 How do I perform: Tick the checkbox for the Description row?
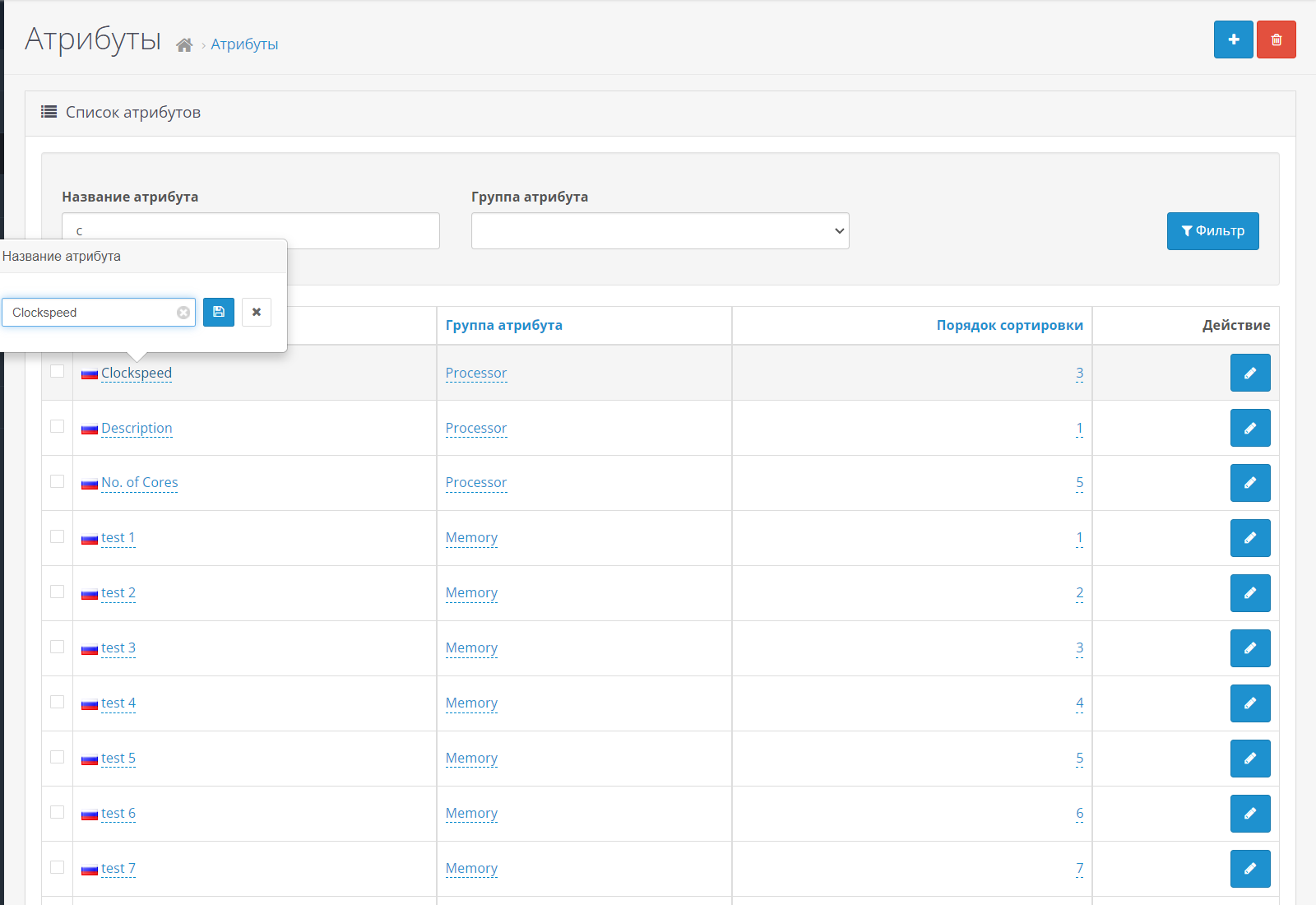pyautogui.click(x=57, y=426)
